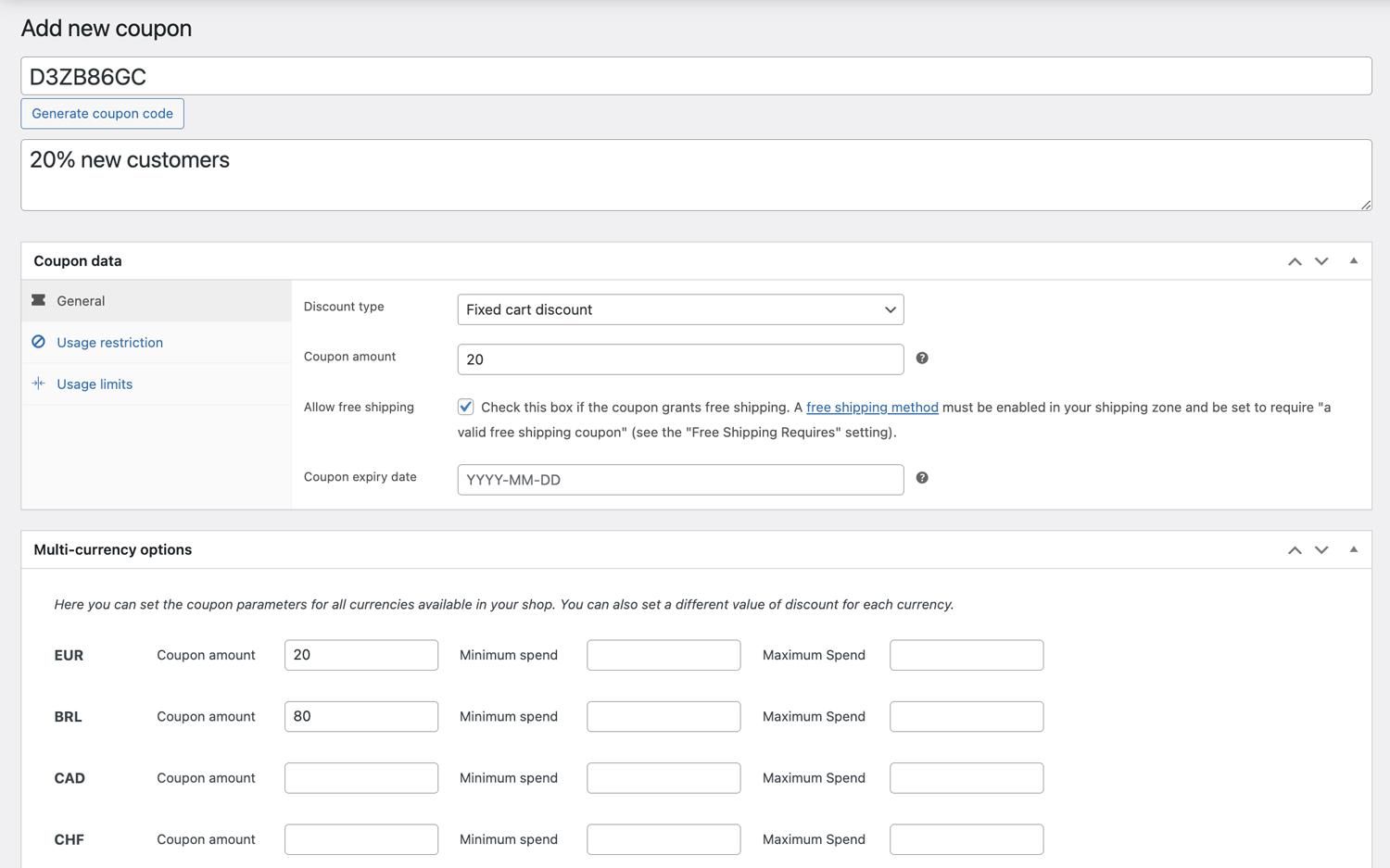Click the Usage limits icon

click(x=38, y=384)
